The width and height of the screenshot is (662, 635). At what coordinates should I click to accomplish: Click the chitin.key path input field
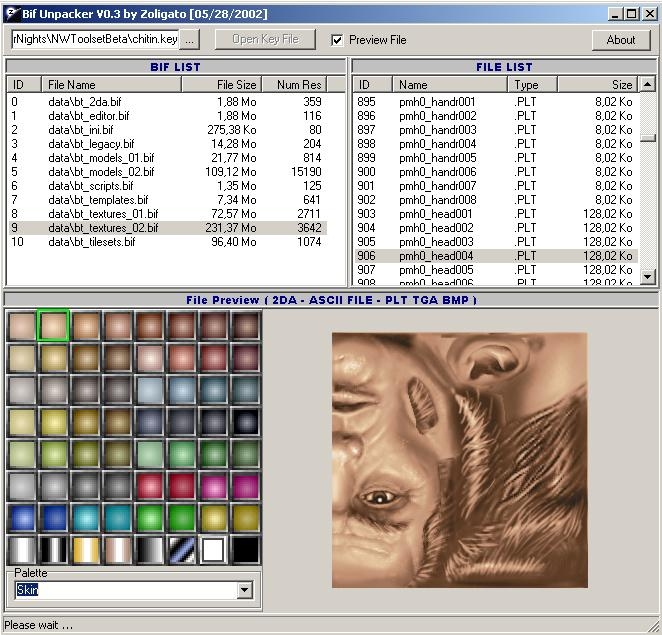pyautogui.click(x=95, y=39)
